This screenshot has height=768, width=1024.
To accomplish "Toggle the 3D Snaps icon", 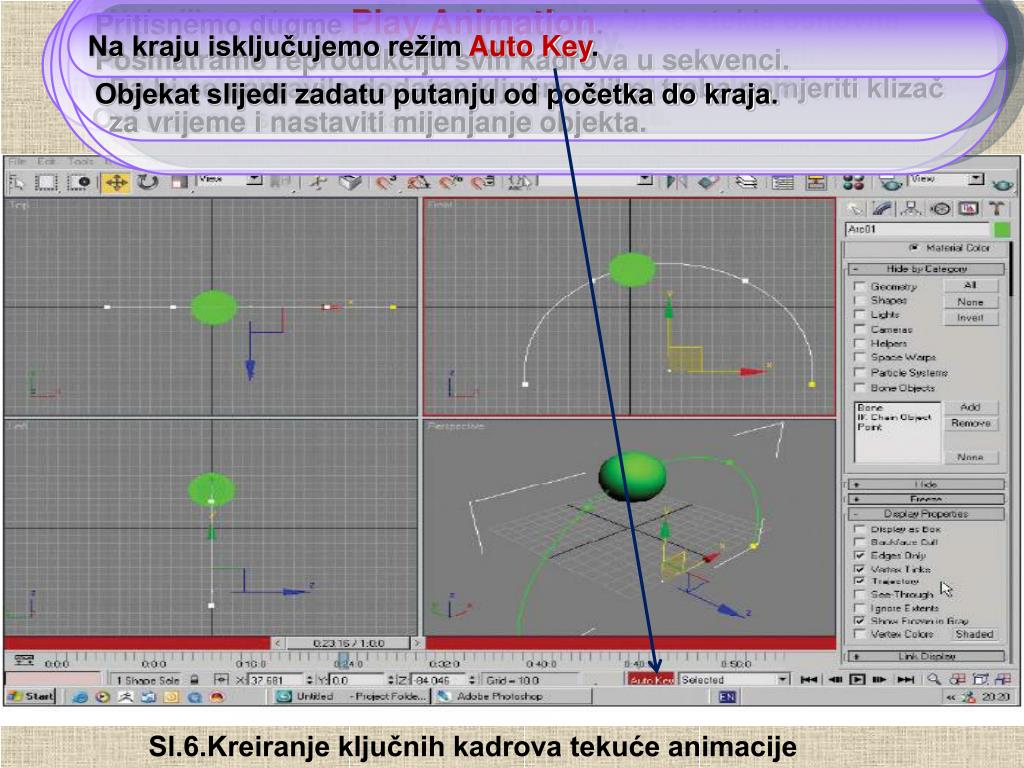I will 385,183.
